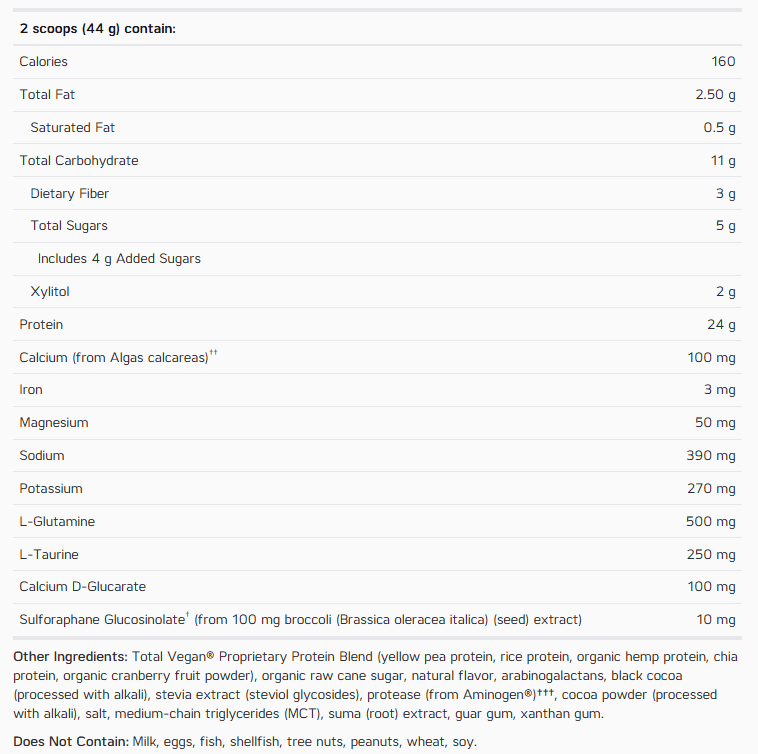Select the Calcium (from Algas calcareas) label
This screenshot has height=754, width=758.
tap(118, 357)
